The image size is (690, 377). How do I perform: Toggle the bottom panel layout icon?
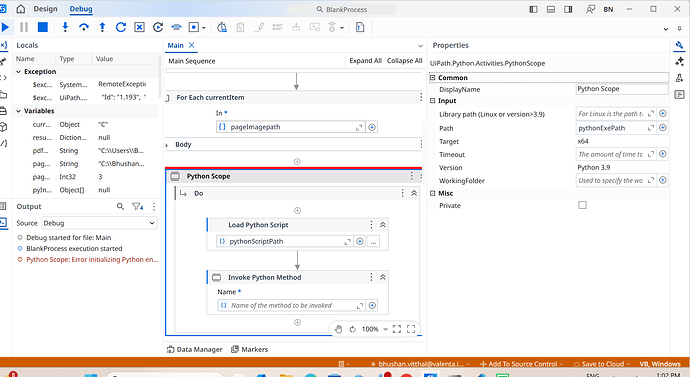coord(551,9)
